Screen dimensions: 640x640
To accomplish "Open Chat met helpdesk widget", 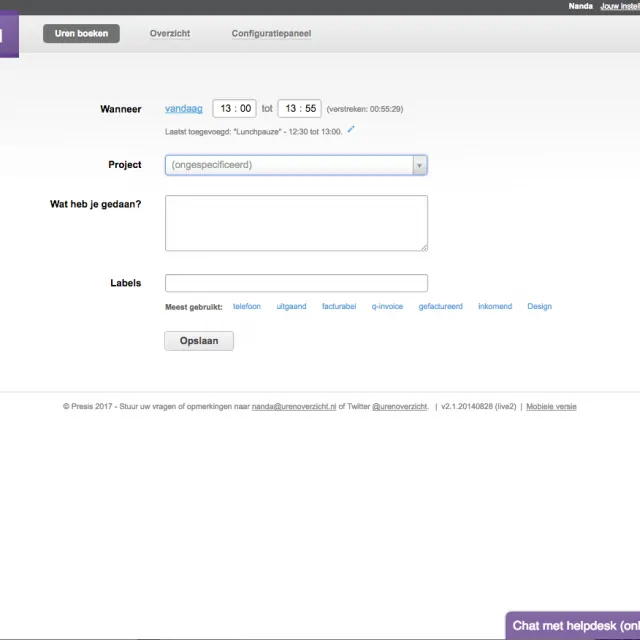I will point(573,626).
